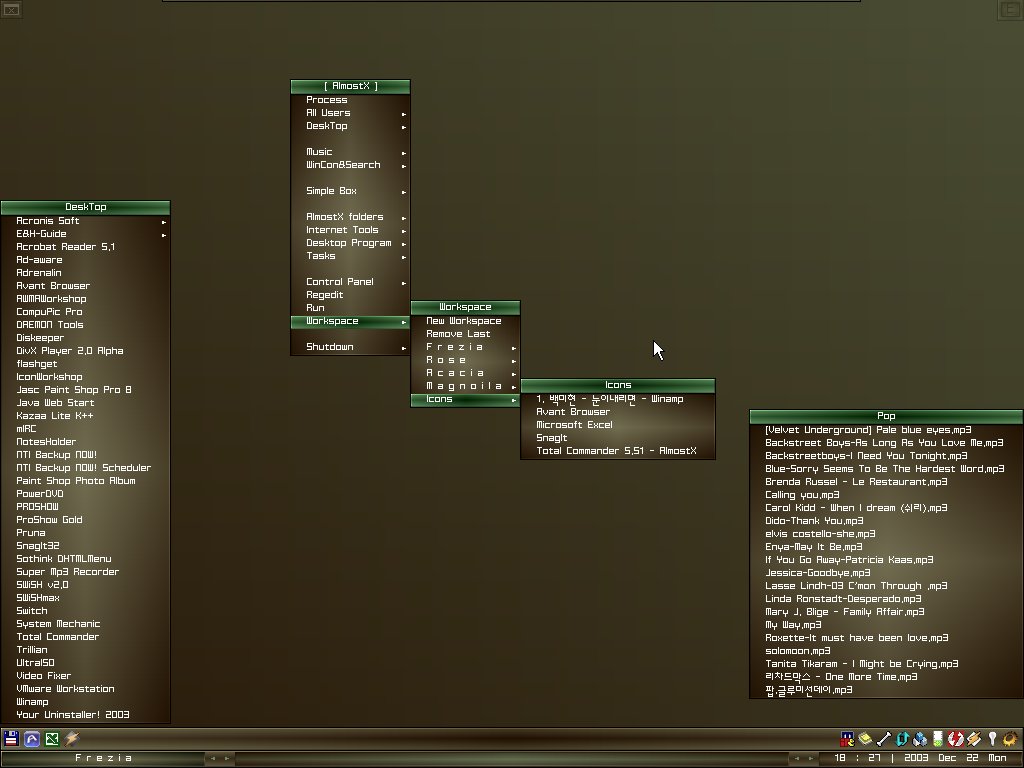Click the light bulb tray icon

click(992, 739)
